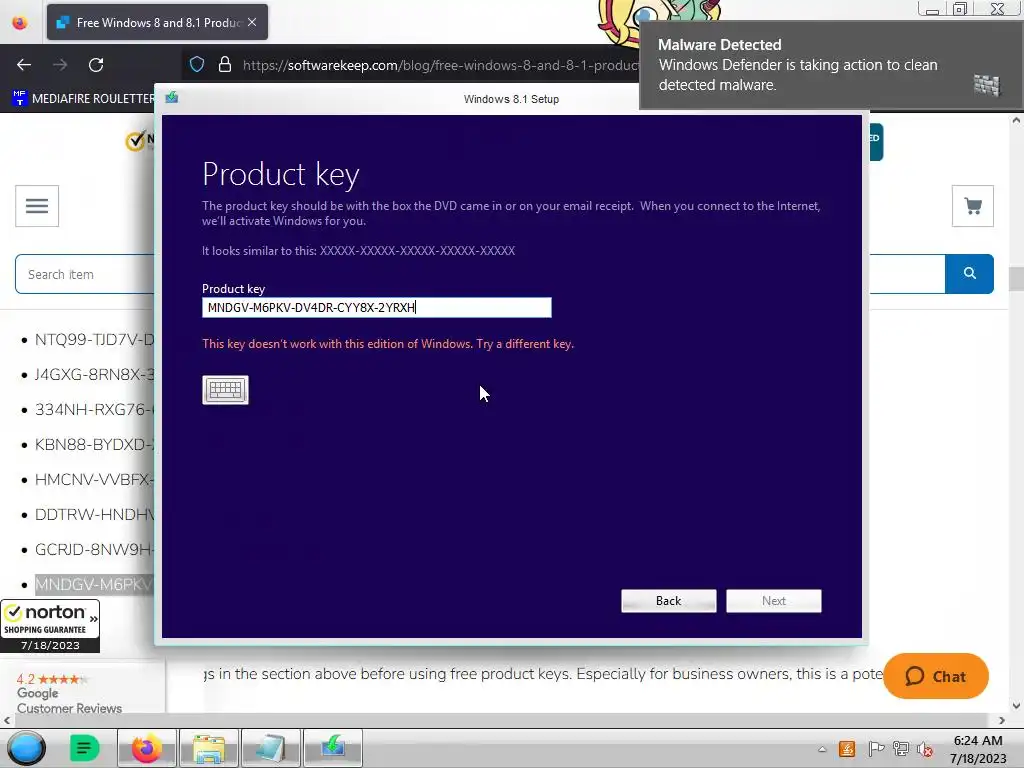Open the website hamburger menu
Viewport: 1024px width, 768px height.
(37, 206)
